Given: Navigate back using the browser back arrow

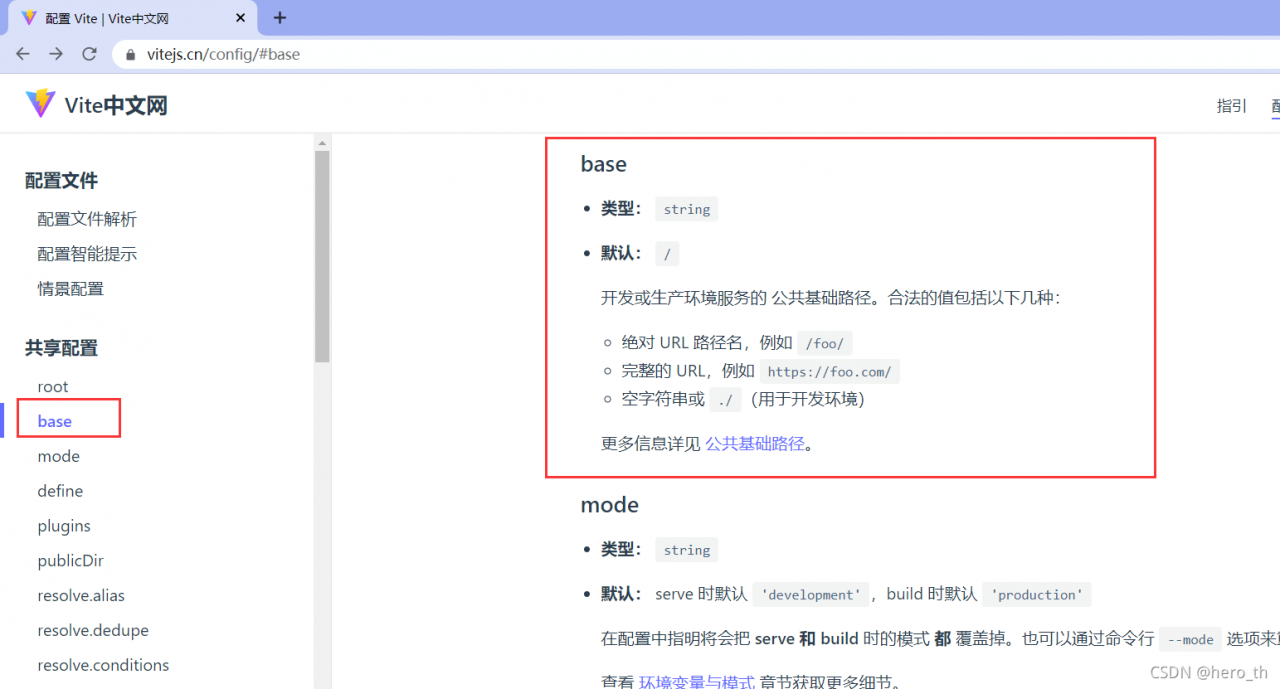Looking at the screenshot, I should point(22,54).
